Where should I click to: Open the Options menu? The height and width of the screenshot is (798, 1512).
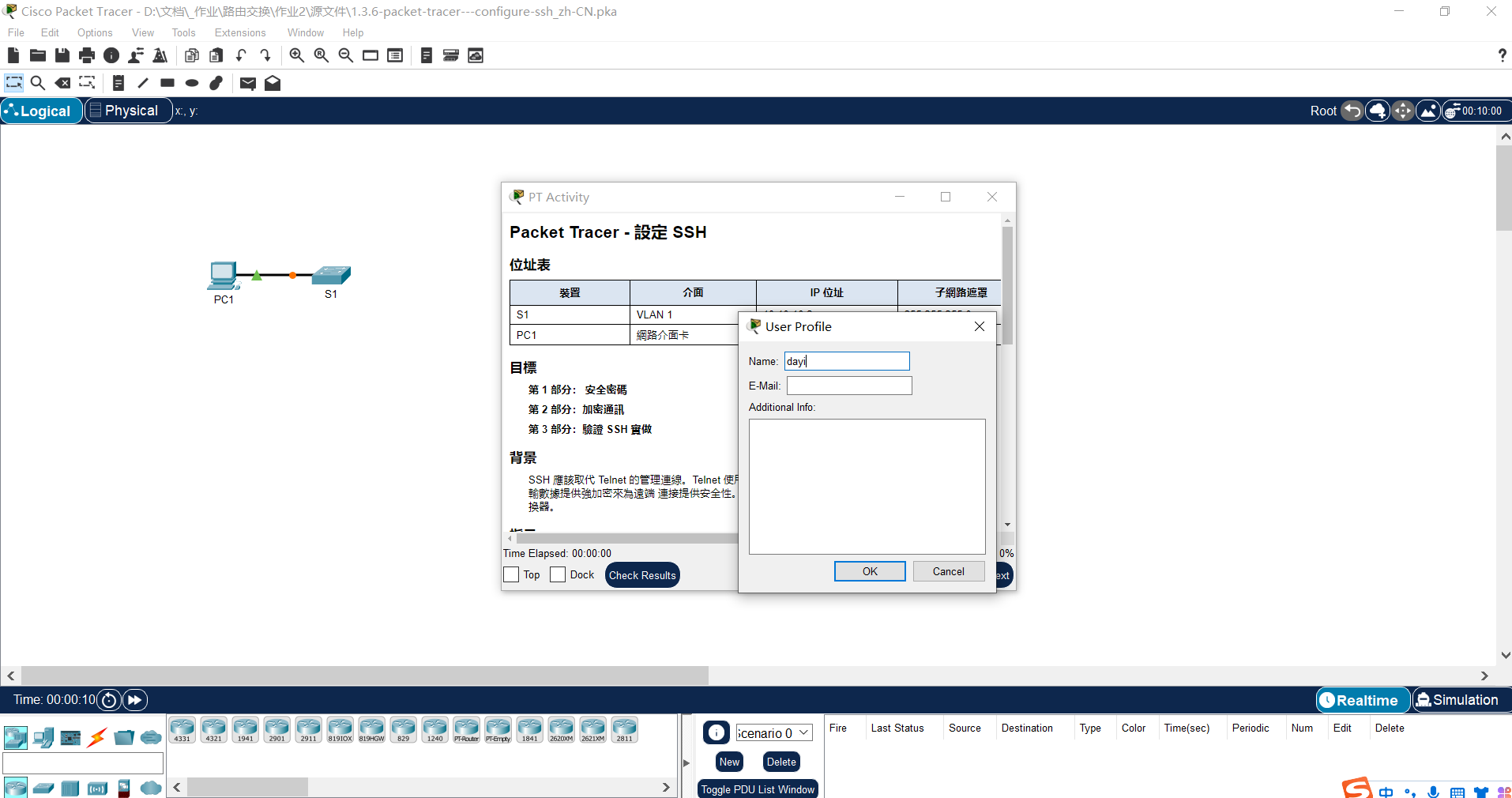[95, 32]
